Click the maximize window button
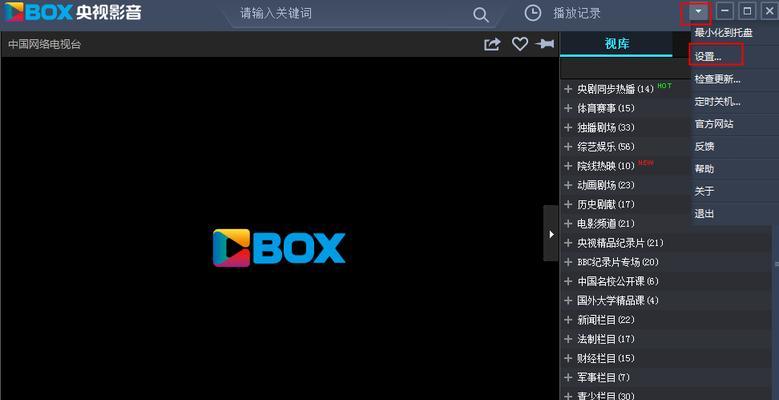This screenshot has width=779, height=400. point(747,11)
